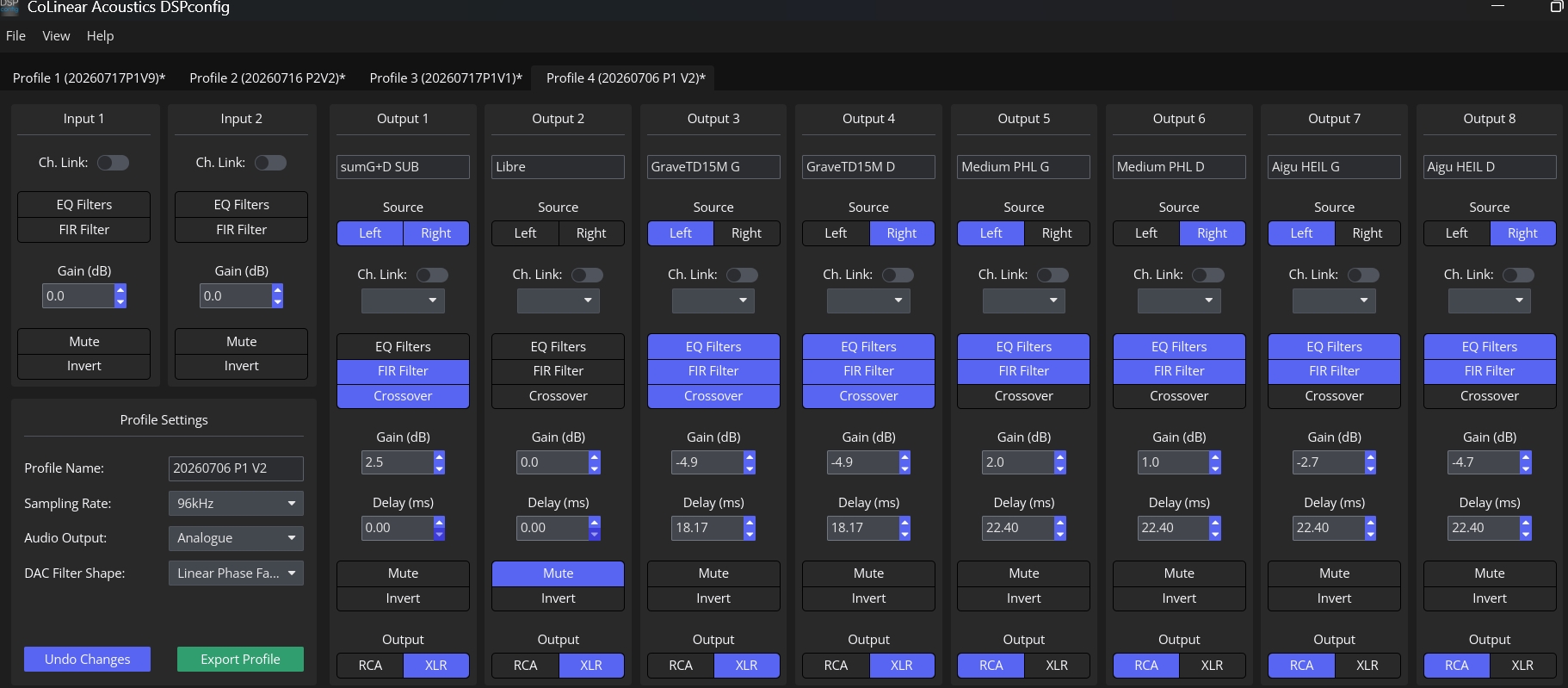Open FIR Filter for Input 2

tap(241, 230)
